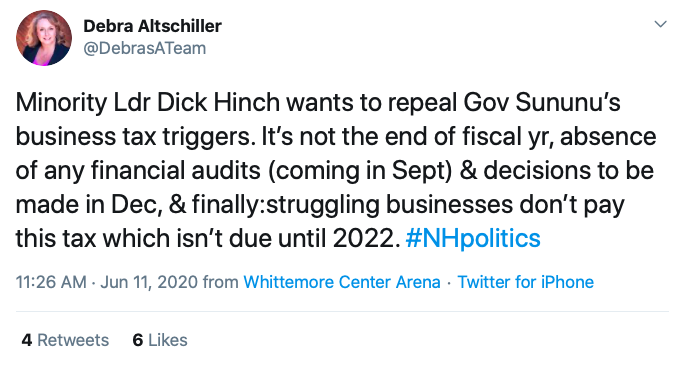The width and height of the screenshot is (686, 366).
Task: Click the likes count number 6
Action: point(138,340)
